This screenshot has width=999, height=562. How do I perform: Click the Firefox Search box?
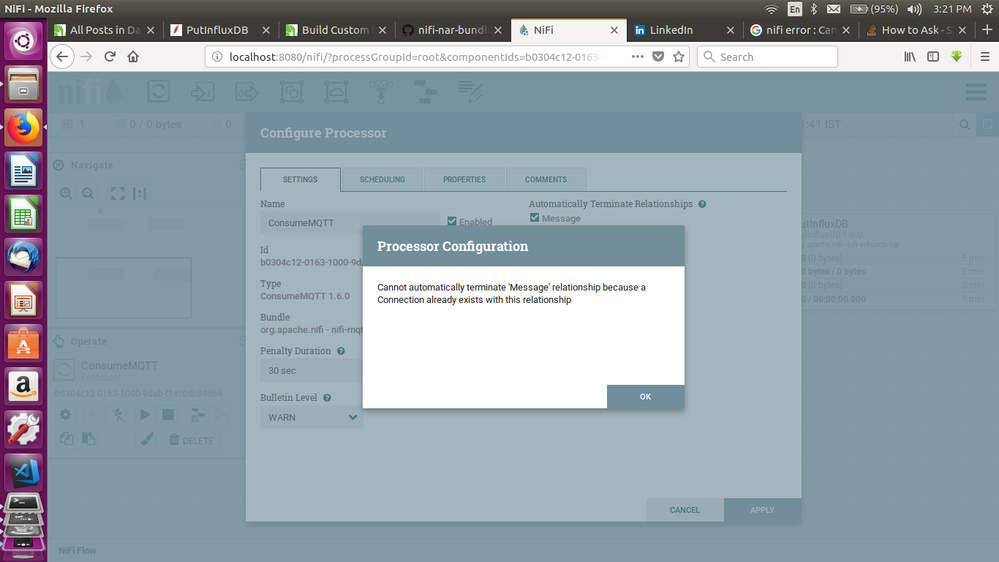click(x=767, y=57)
